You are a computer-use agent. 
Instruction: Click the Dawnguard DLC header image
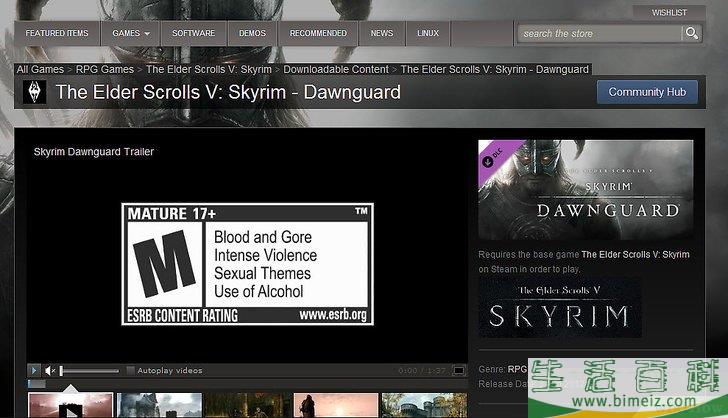coord(586,189)
